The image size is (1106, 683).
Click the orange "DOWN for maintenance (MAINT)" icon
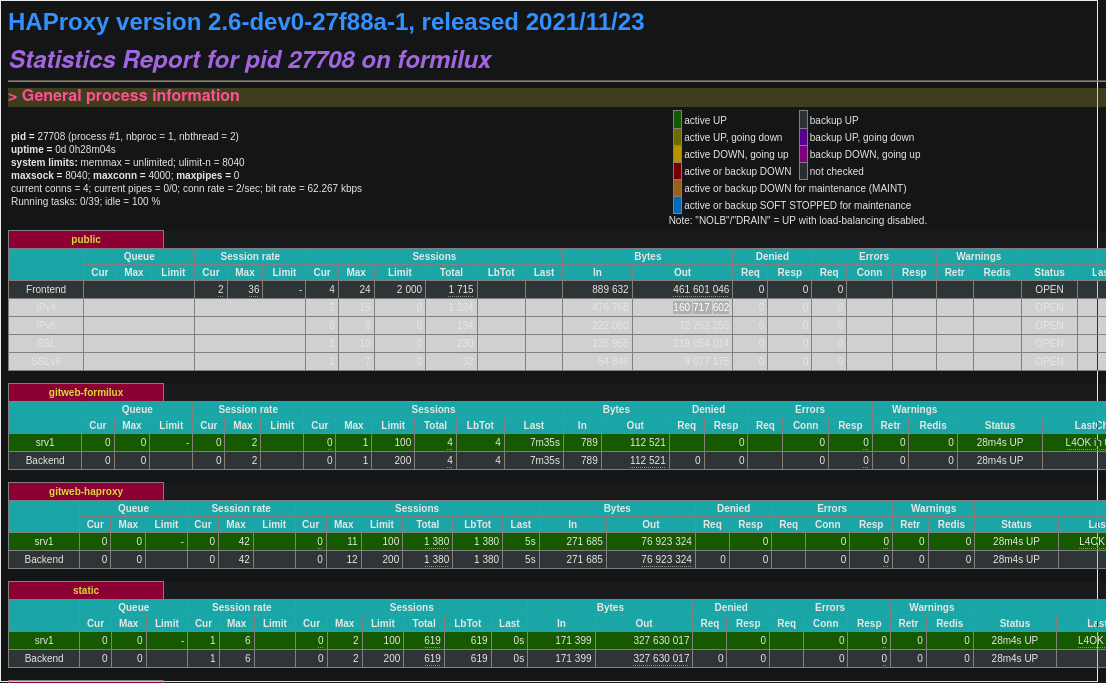click(x=677, y=188)
